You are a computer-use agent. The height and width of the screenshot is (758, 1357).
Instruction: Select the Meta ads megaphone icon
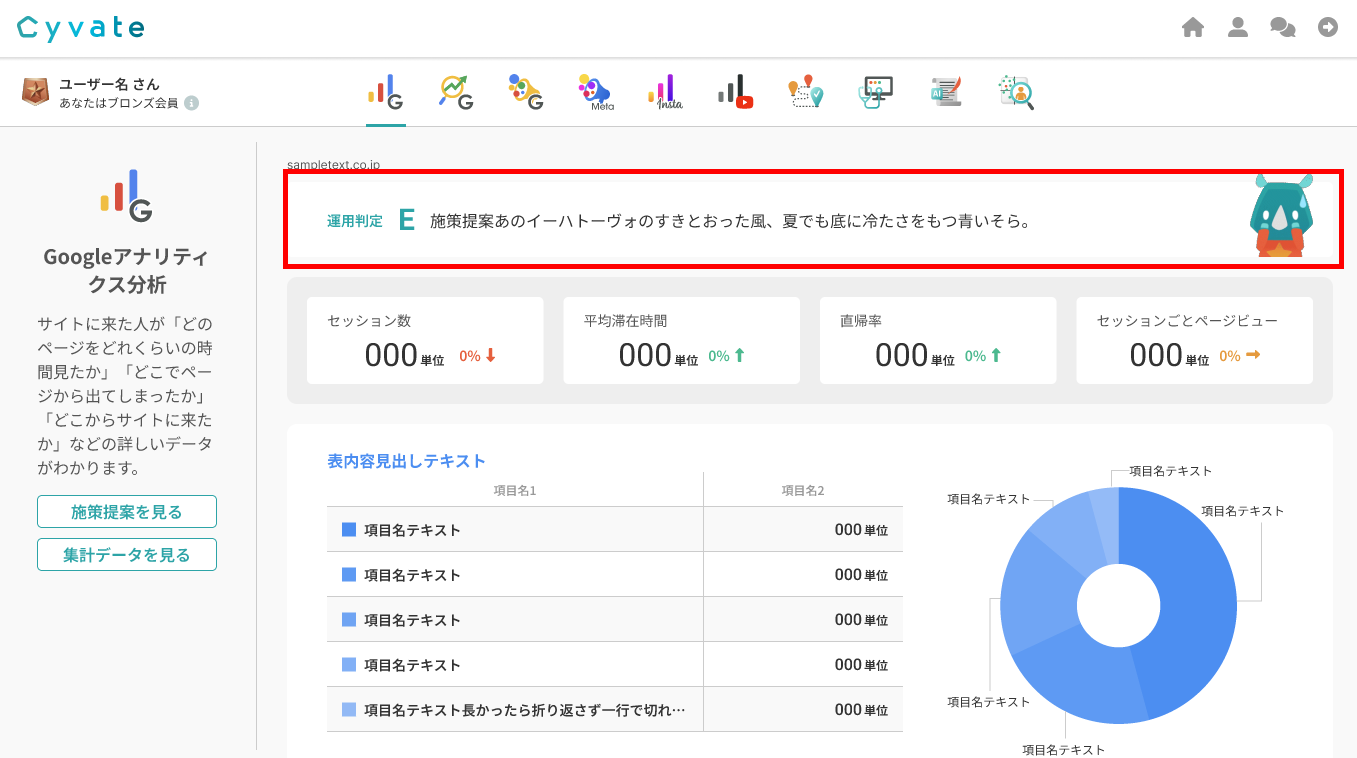click(594, 92)
